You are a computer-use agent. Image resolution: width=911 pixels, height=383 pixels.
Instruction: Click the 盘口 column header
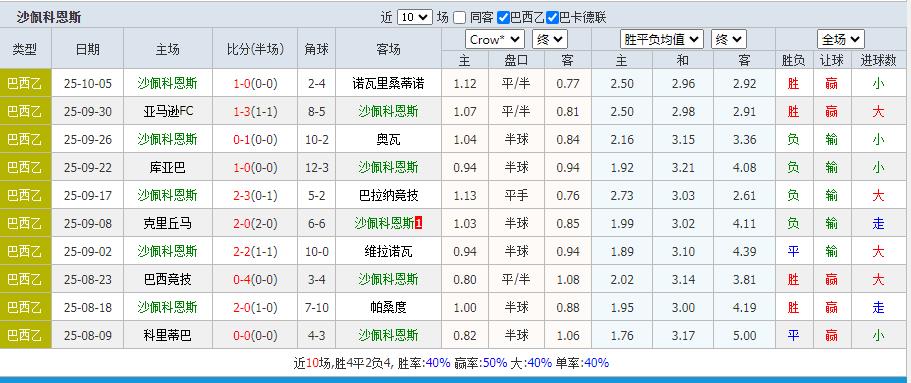[516, 60]
